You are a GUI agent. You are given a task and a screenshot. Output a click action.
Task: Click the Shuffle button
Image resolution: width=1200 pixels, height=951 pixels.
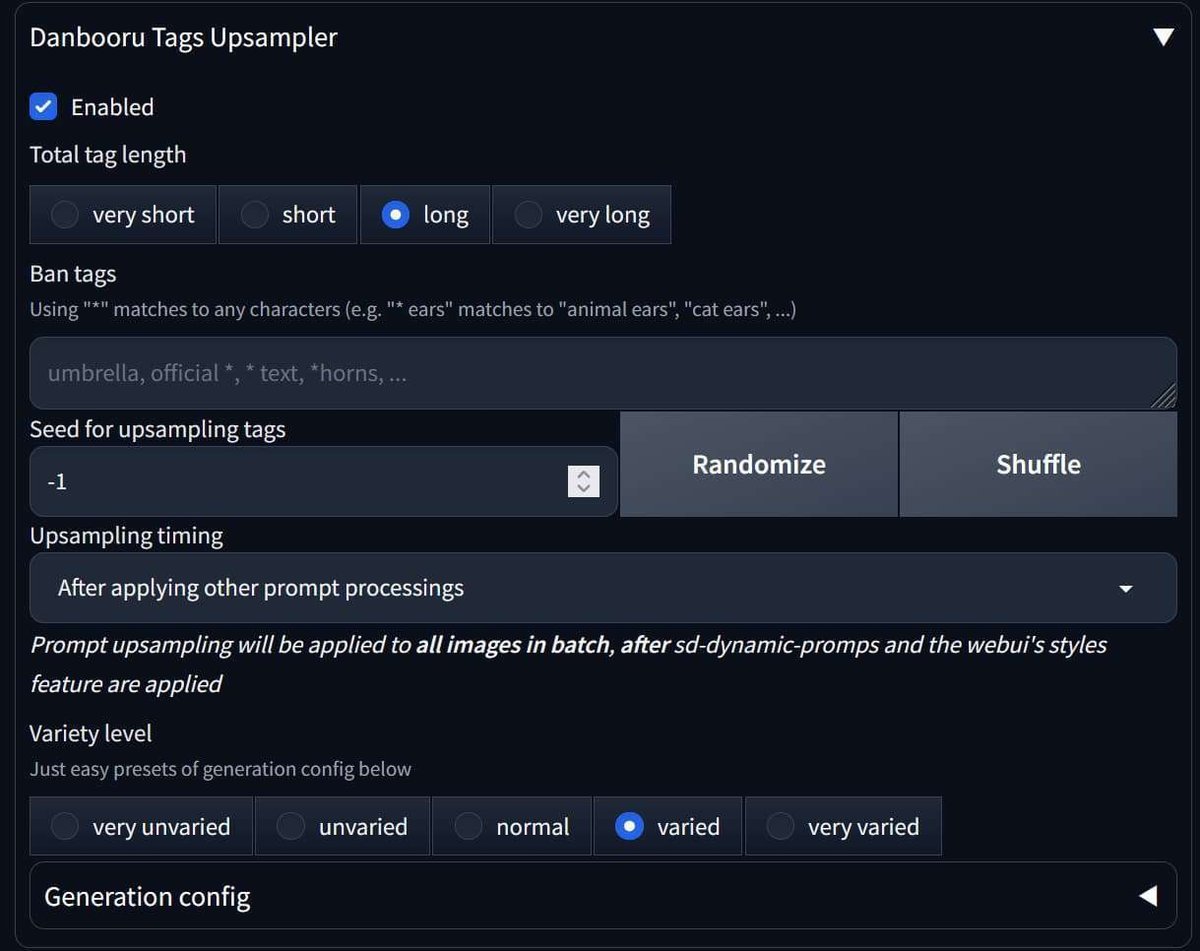point(1038,464)
